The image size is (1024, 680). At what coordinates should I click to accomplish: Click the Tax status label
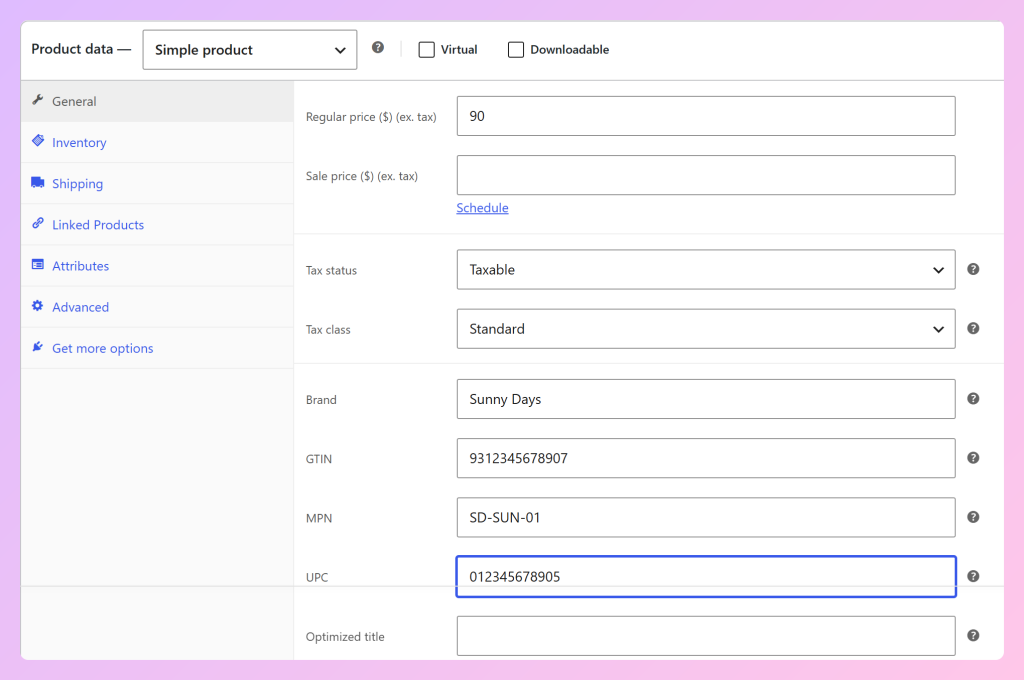(331, 270)
